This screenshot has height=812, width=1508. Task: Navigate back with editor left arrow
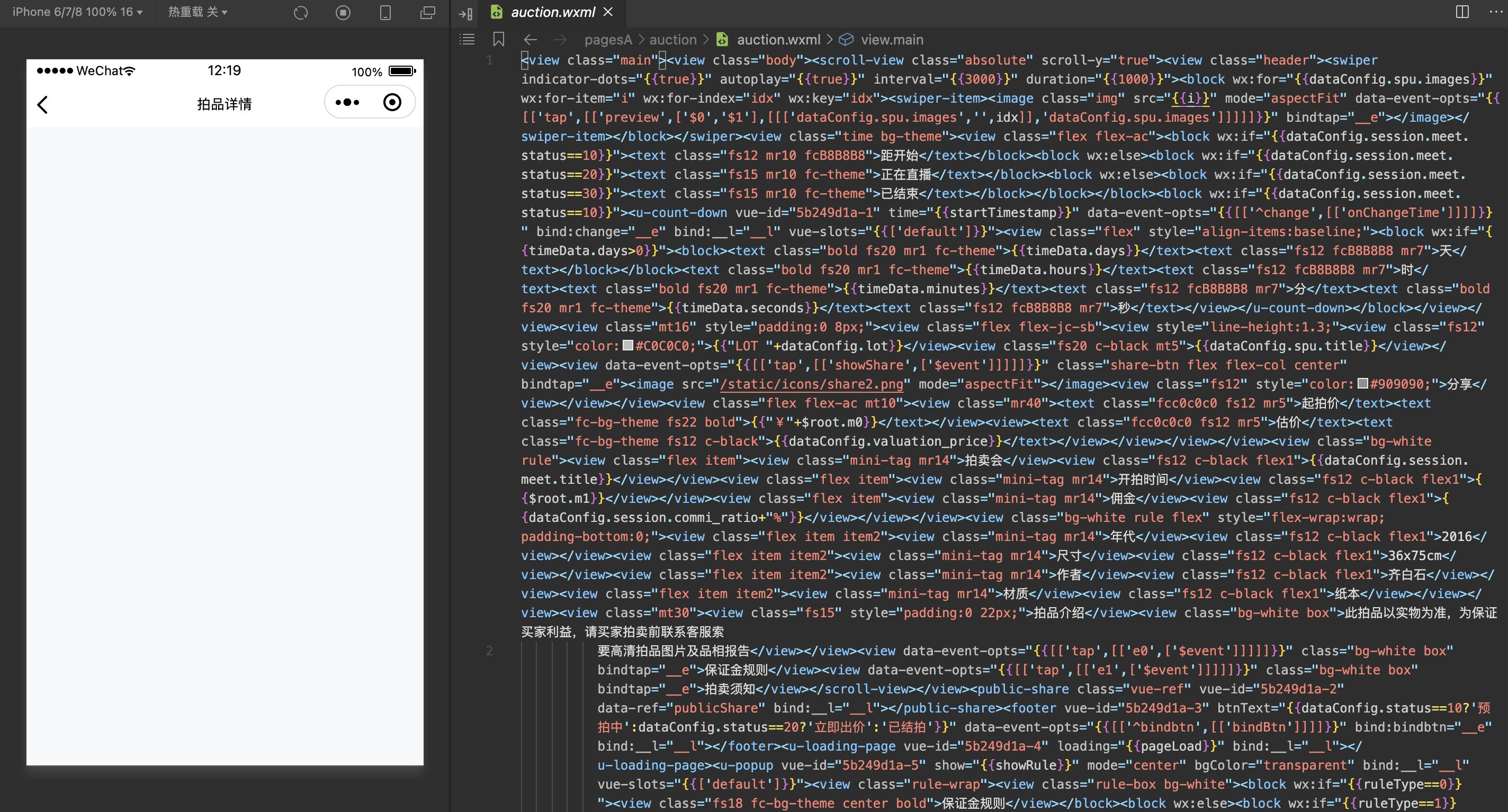point(531,39)
